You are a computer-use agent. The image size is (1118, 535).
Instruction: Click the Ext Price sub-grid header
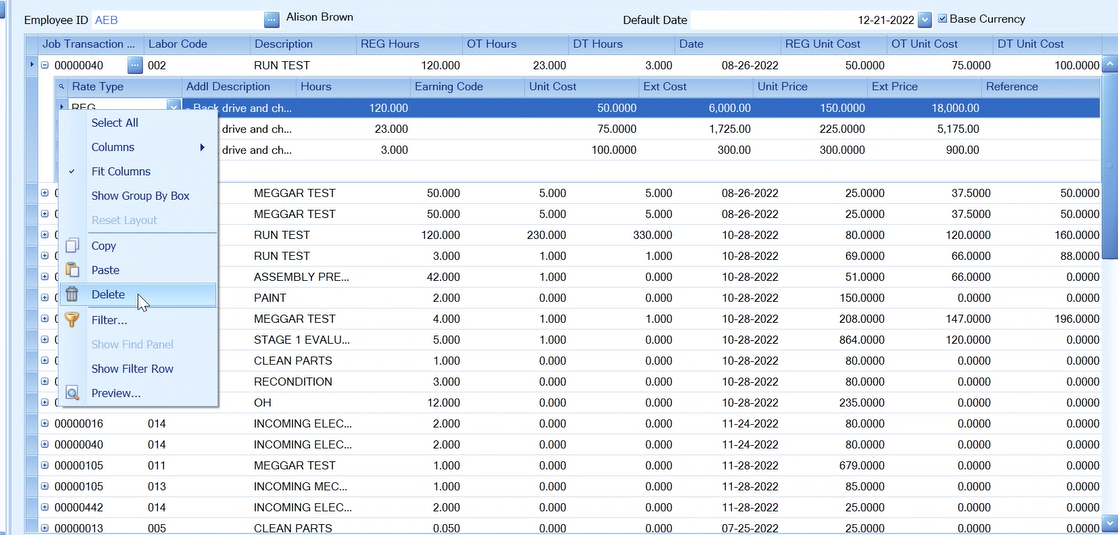click(x=924, y=87)
